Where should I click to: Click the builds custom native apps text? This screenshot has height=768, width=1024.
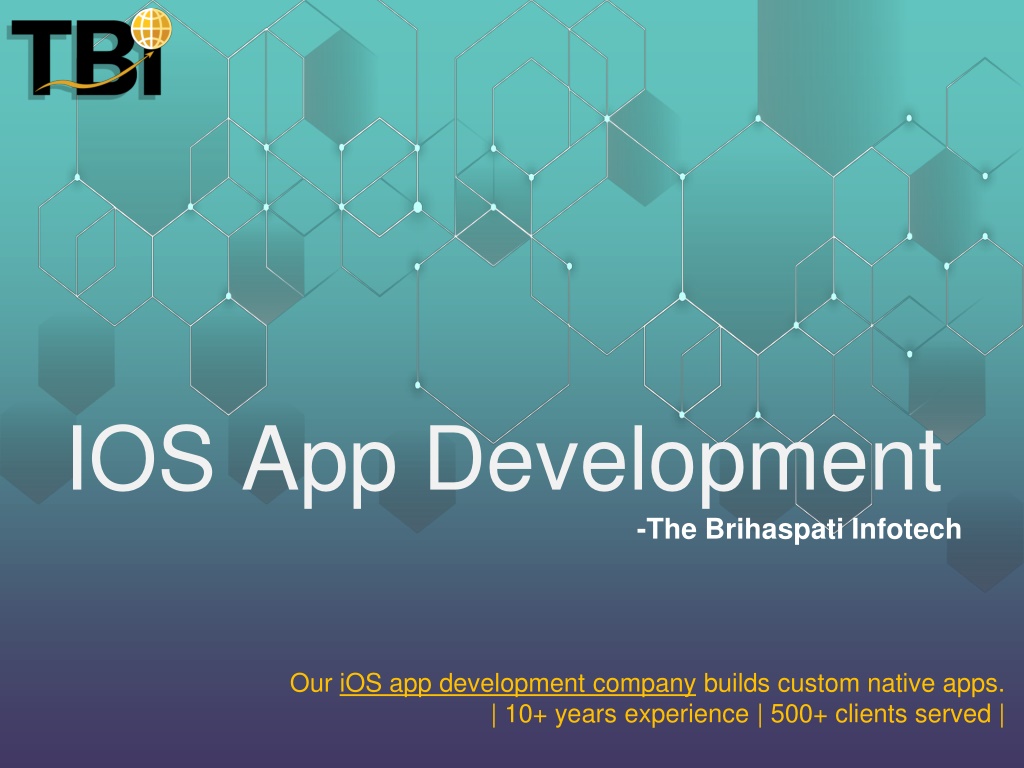click(854, 684)
